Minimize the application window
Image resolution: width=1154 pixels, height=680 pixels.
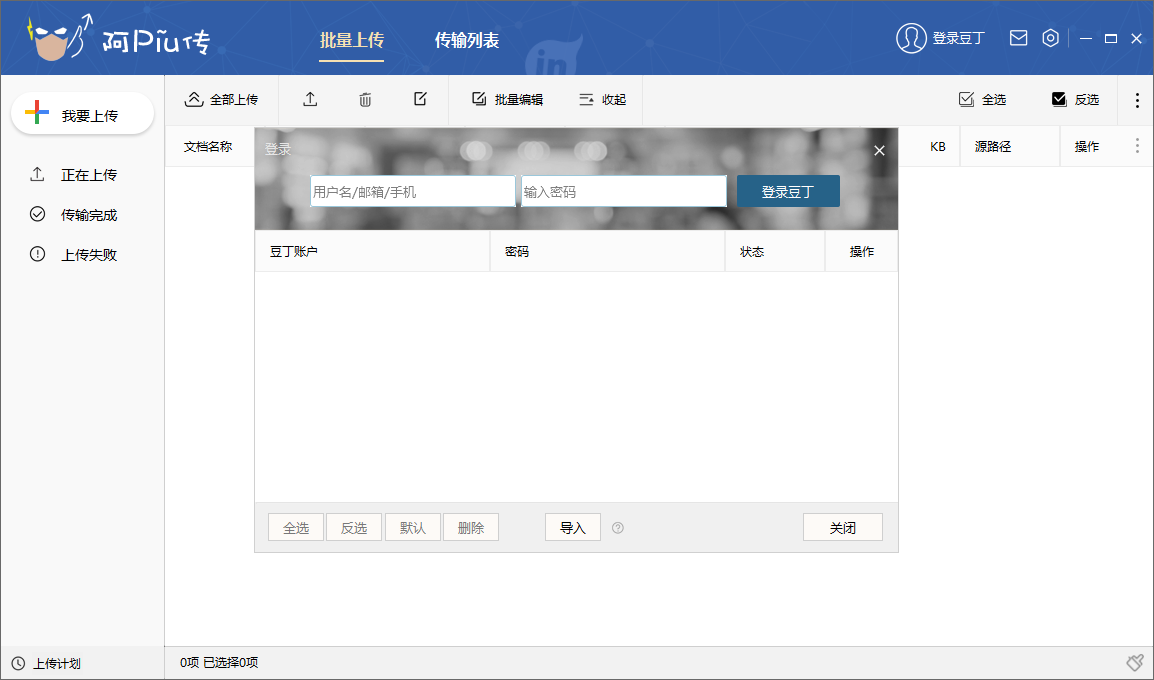(x=1086, y=38)
